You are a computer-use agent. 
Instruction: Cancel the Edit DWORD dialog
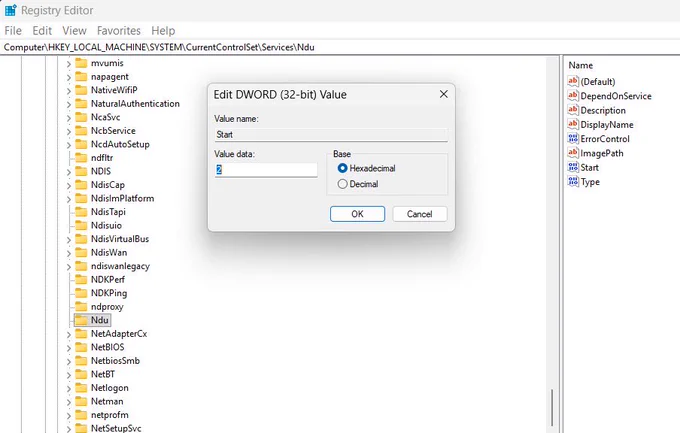(419, 214)
